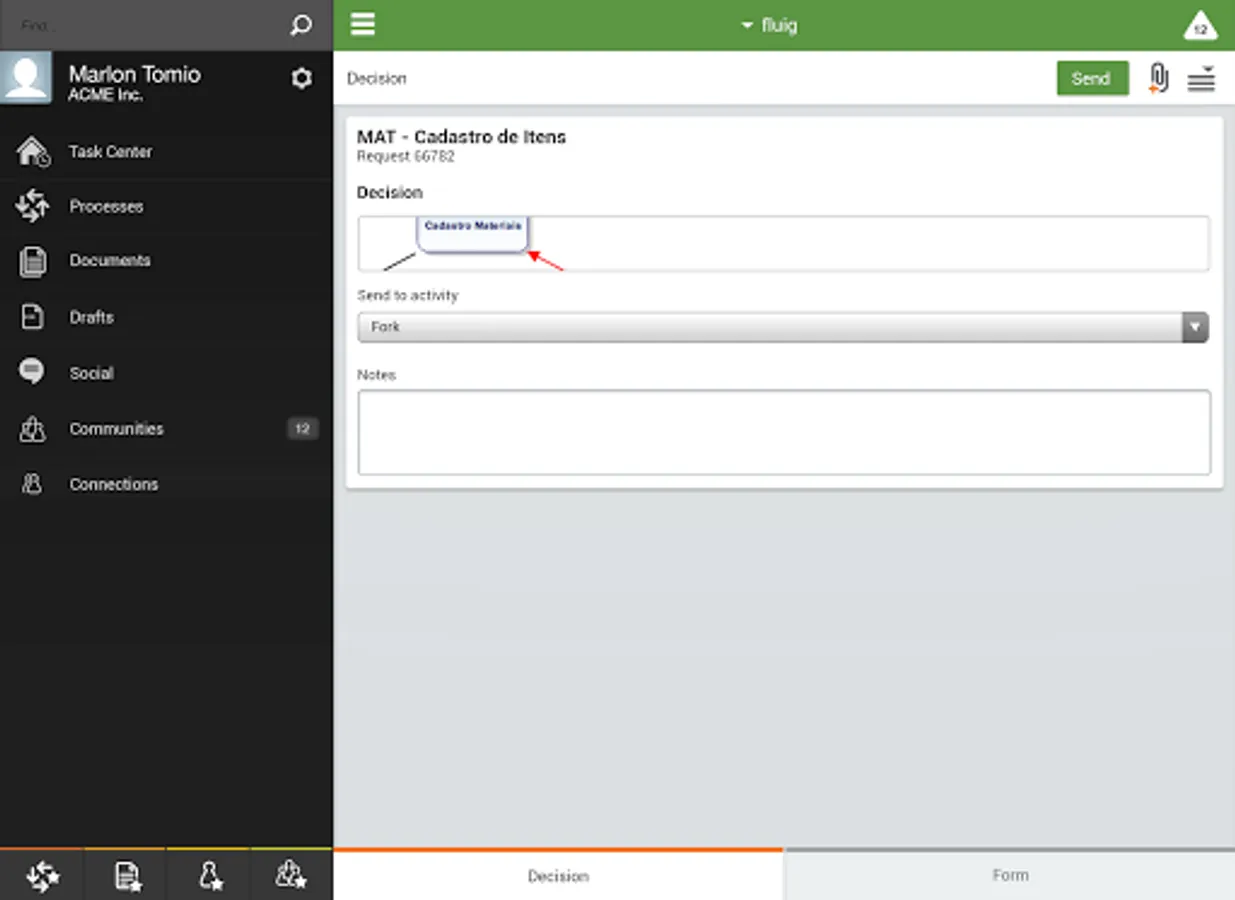Click the Documents icon in sidebar
Screen dimensions: 1235x900
click(x=32, y=261)
